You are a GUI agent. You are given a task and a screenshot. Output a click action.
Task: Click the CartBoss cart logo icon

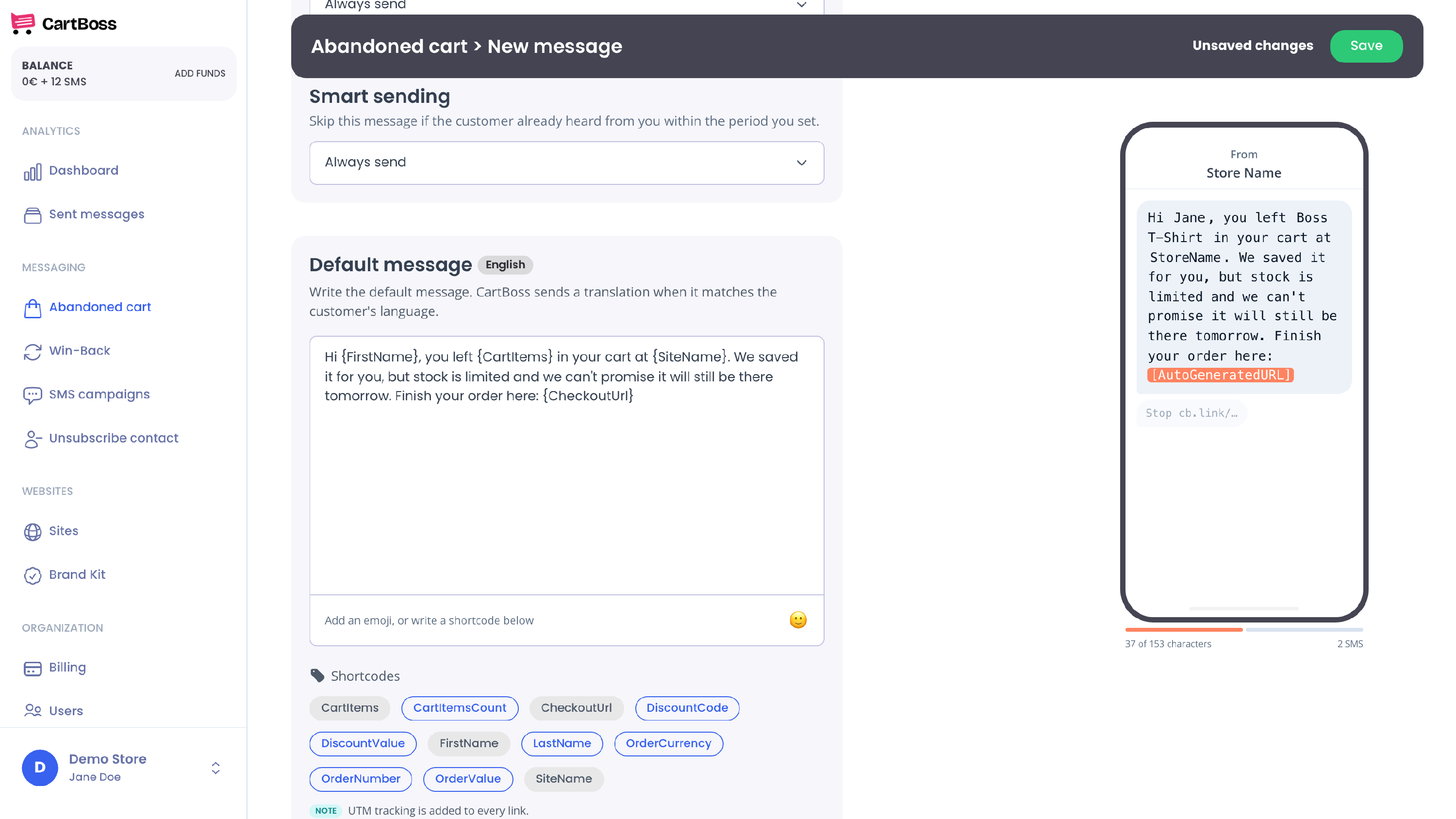pyautogui.click(x=23, y=24)
